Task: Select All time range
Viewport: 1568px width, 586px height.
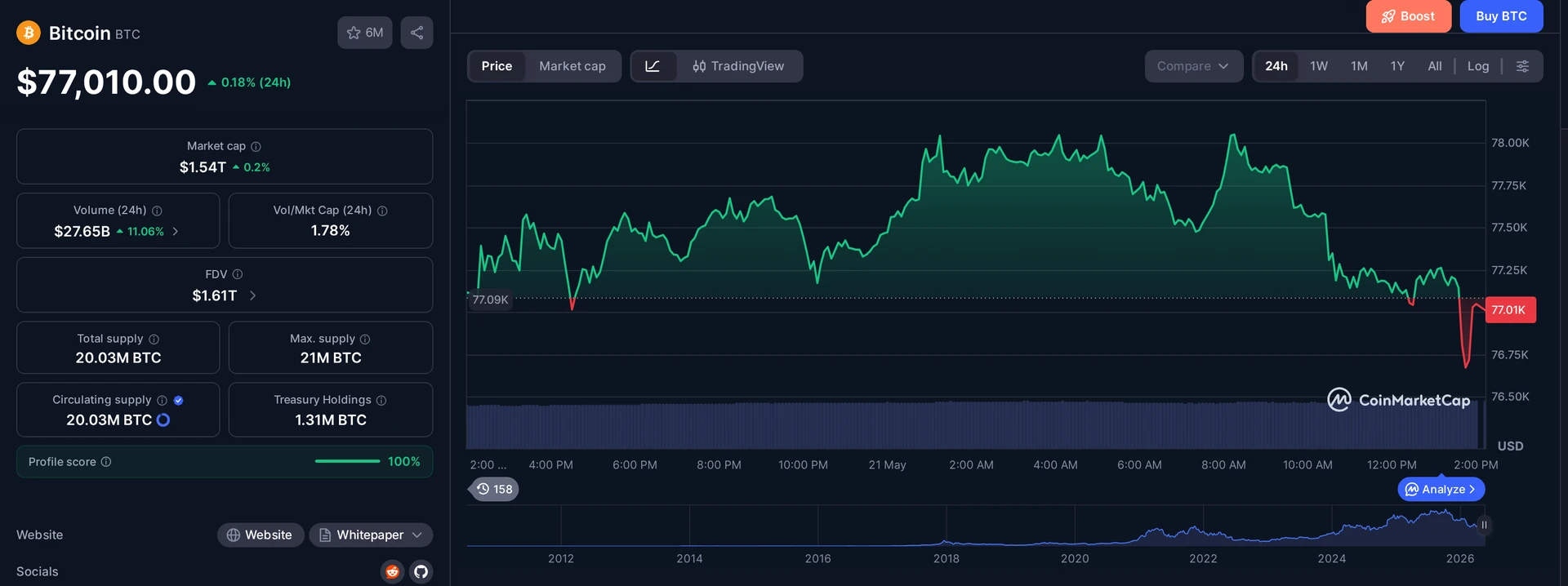Action: (1435, 66)
